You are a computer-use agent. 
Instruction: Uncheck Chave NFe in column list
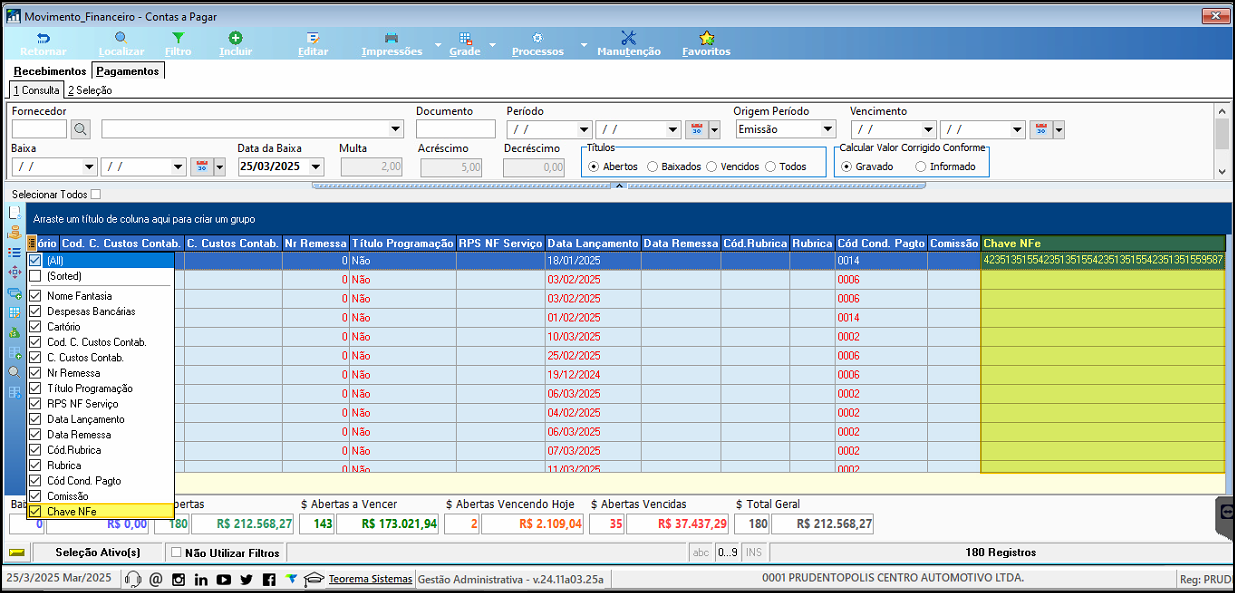pyautogui.click(x=36, y=511)
